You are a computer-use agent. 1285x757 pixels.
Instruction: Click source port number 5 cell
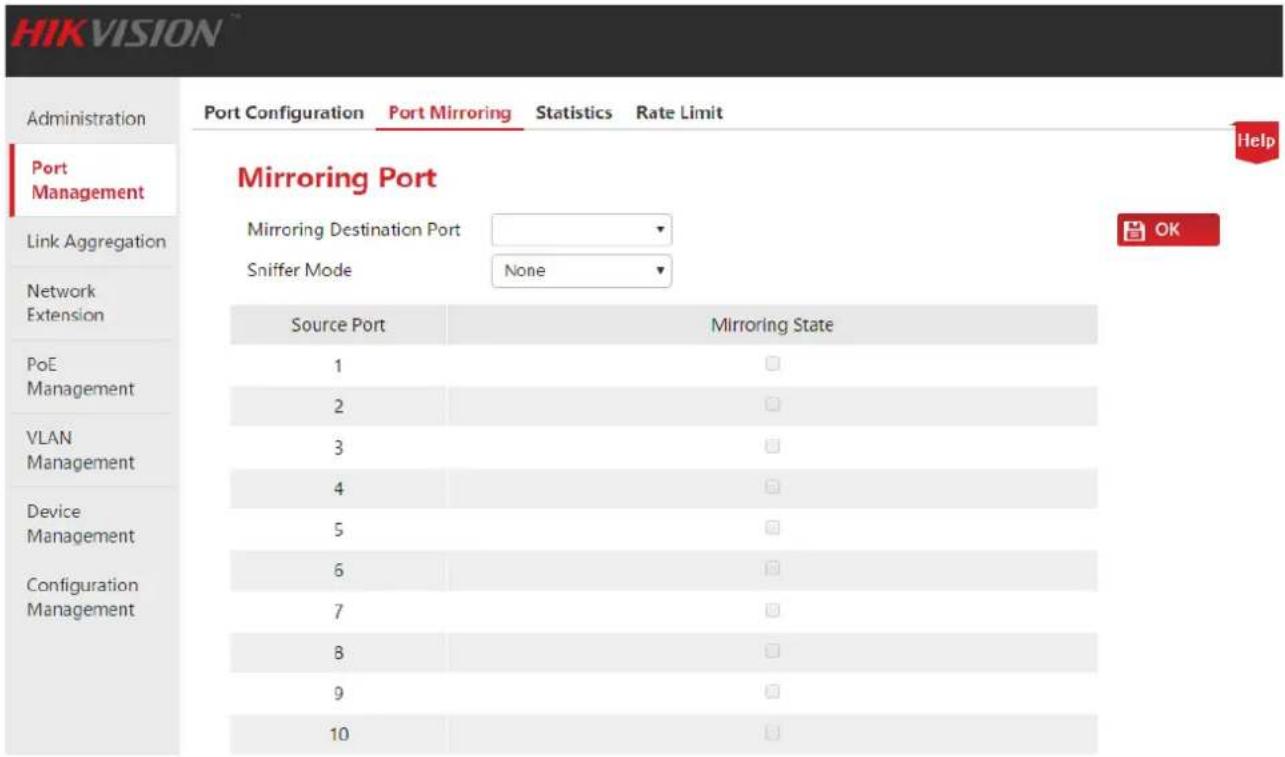click(x=338, y=530)
